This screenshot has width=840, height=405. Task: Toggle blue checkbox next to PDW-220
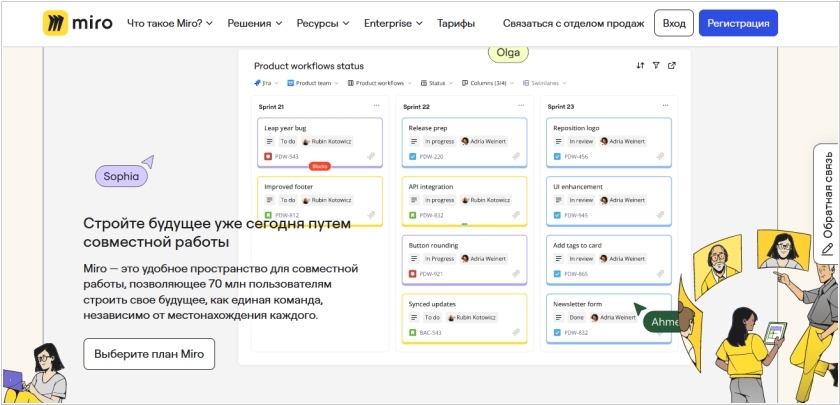412,157
